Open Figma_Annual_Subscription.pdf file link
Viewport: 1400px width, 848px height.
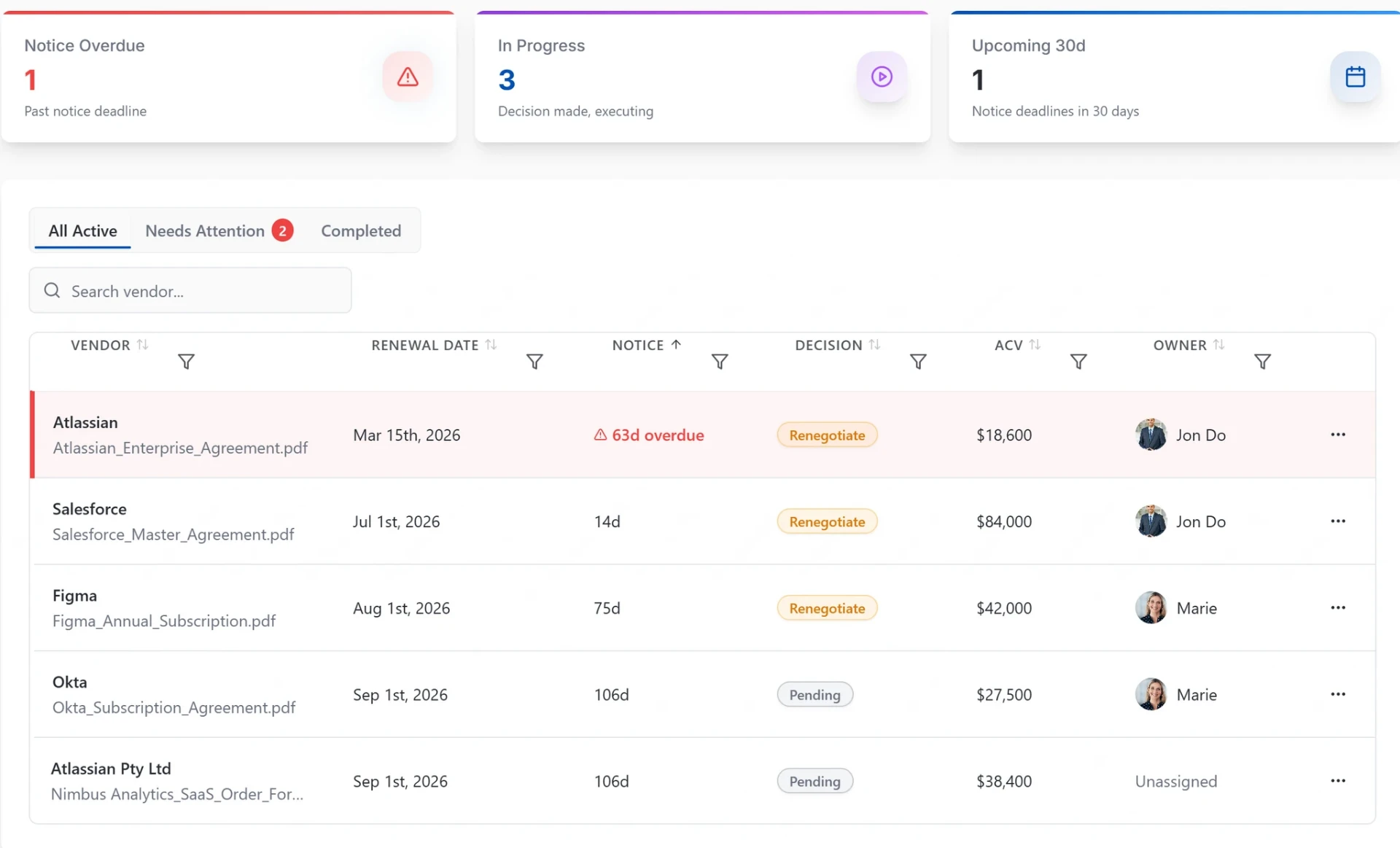point(164,621)
